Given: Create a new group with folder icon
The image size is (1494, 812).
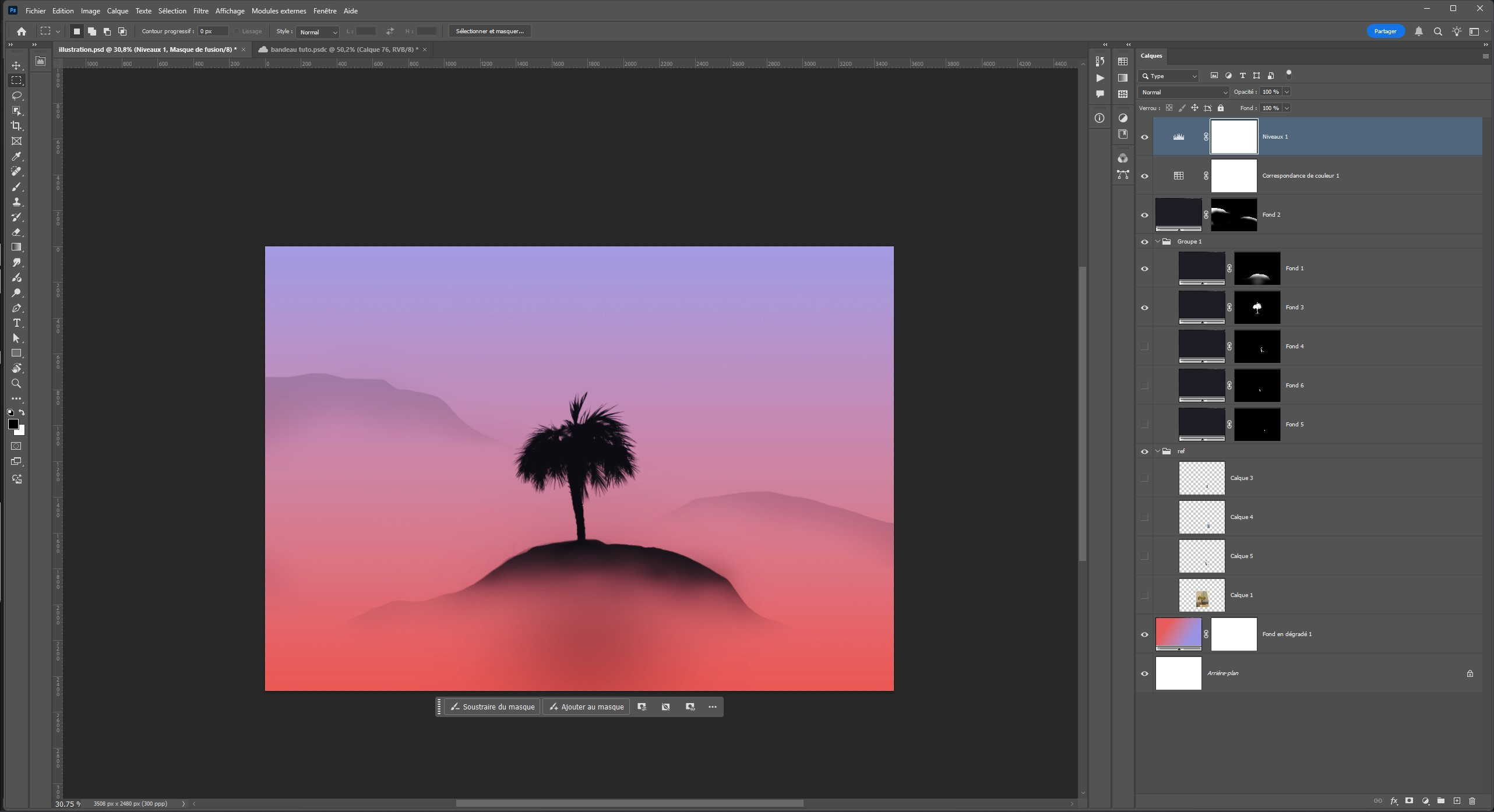Looking at the screenshot, I should tap(1441, 801).
